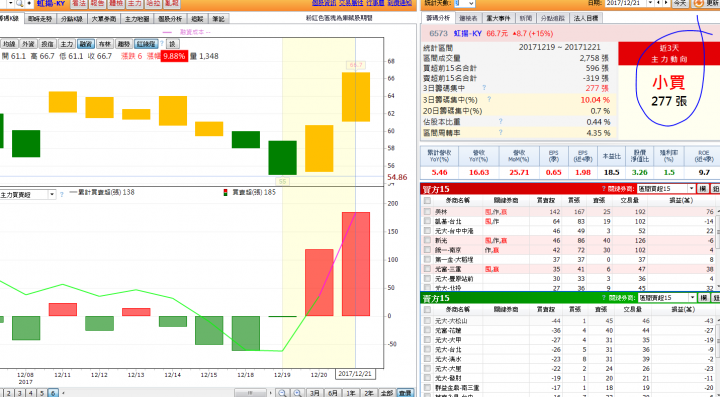Open the 分點追蹤 tab
This screenshot has width=720, height=397.
click(x=552, y=18)
